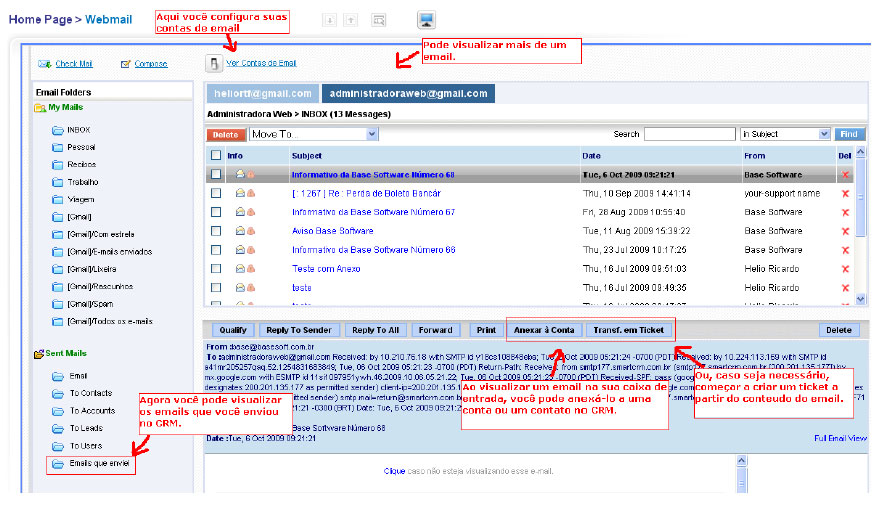Click the monitor icon in top toolbar
This screenshot has height=508, width=874.
426,20
